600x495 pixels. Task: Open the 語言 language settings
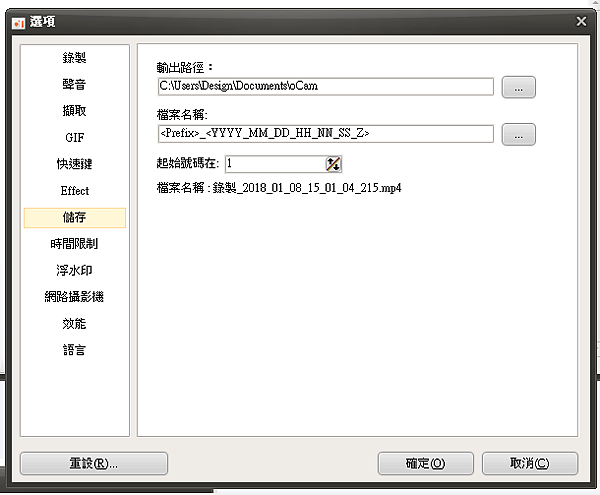tap(74, 350)
